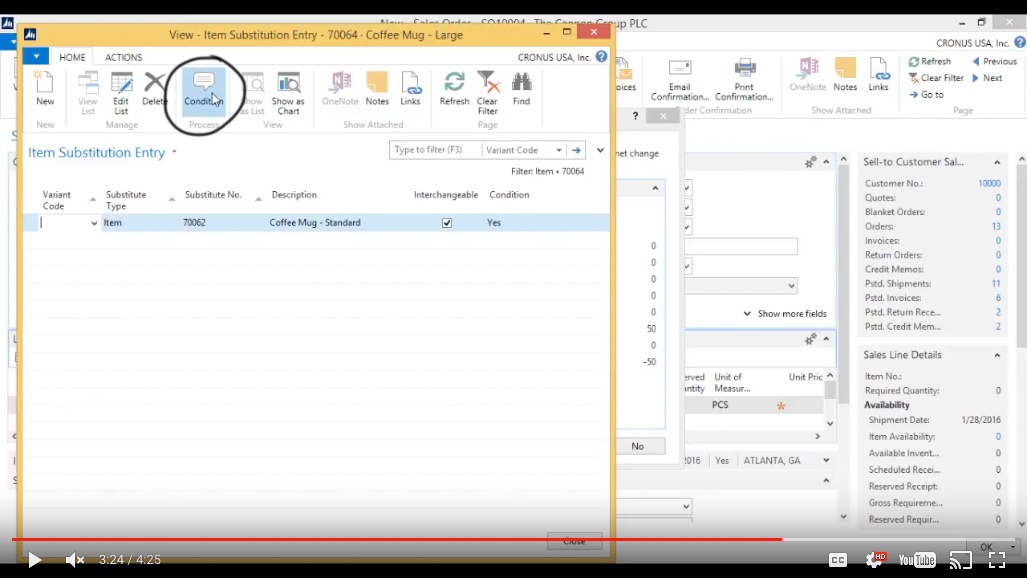Click the Close button in dialog
This screenshot has height=578, width=1027.
574,541
